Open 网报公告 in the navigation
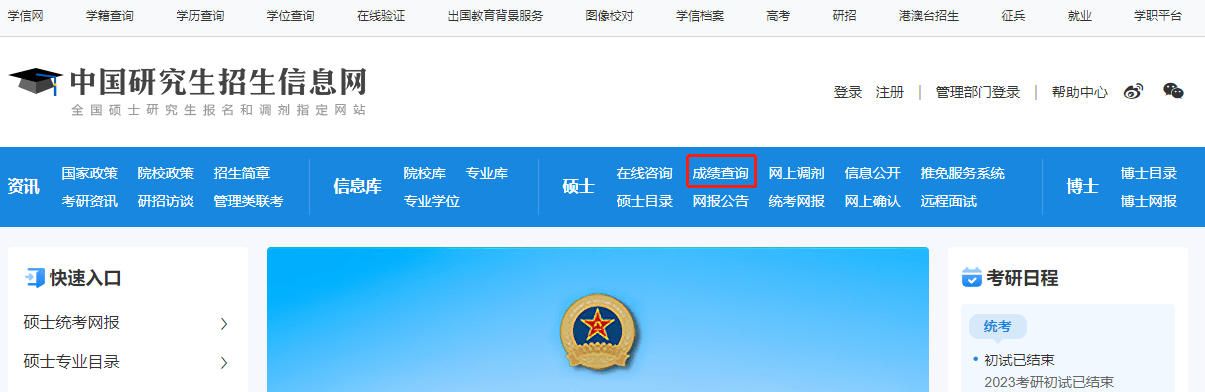This screenshot has width=1205, height=392. [721, 201]
